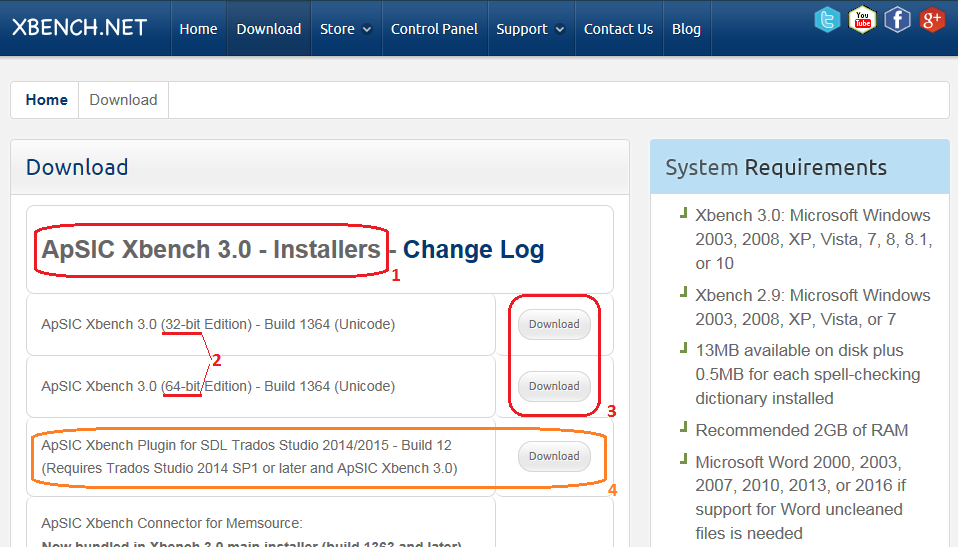Open the Change Log link

click(x=473, y=249)
